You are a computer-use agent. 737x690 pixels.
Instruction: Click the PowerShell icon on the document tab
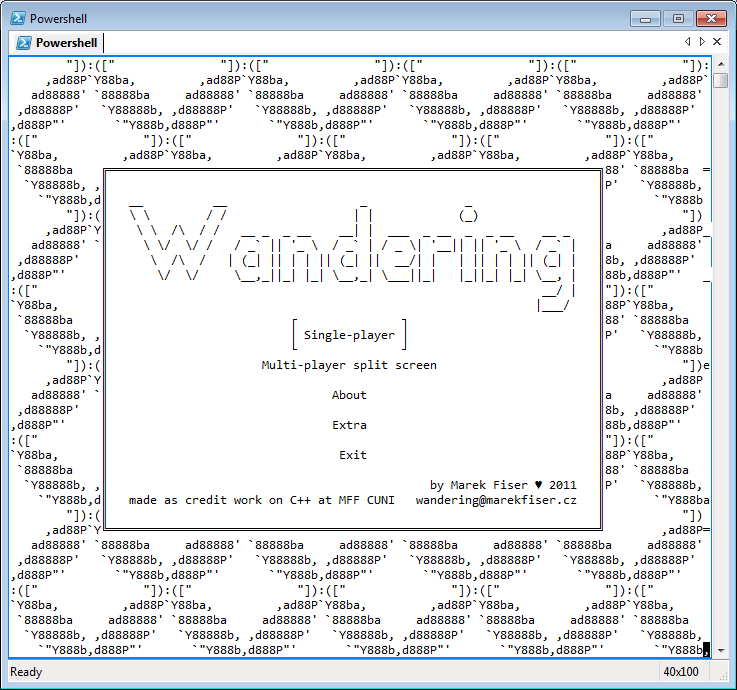(x=22, y=43)
